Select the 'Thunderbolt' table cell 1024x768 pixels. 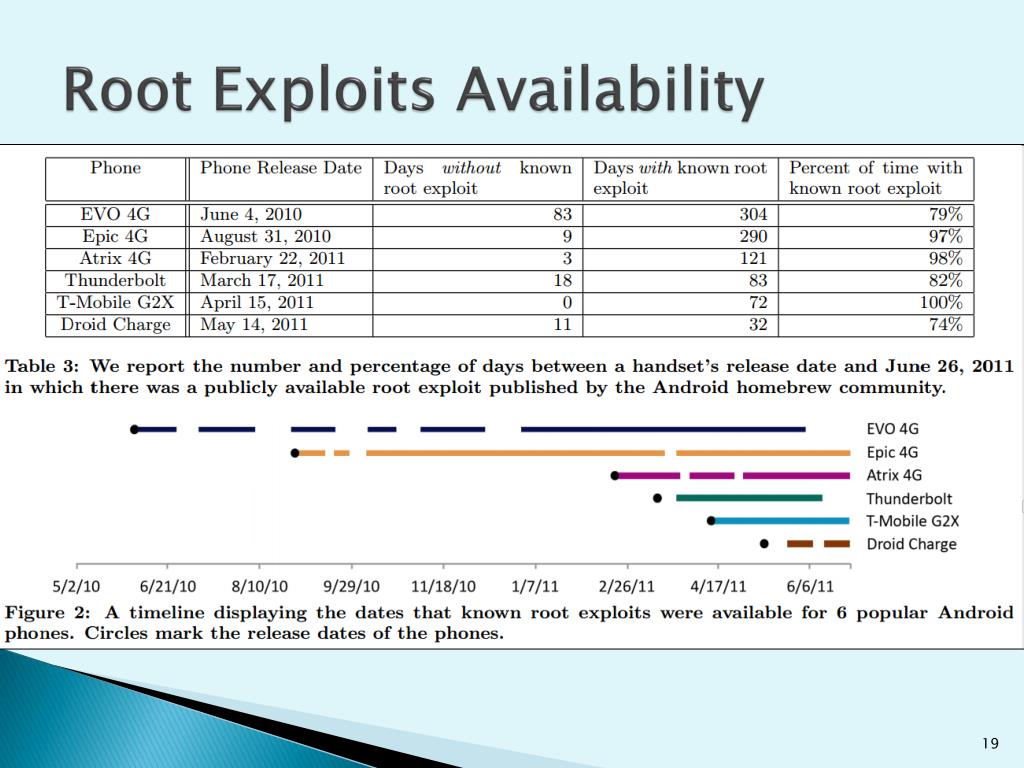[x=116, y=281]
